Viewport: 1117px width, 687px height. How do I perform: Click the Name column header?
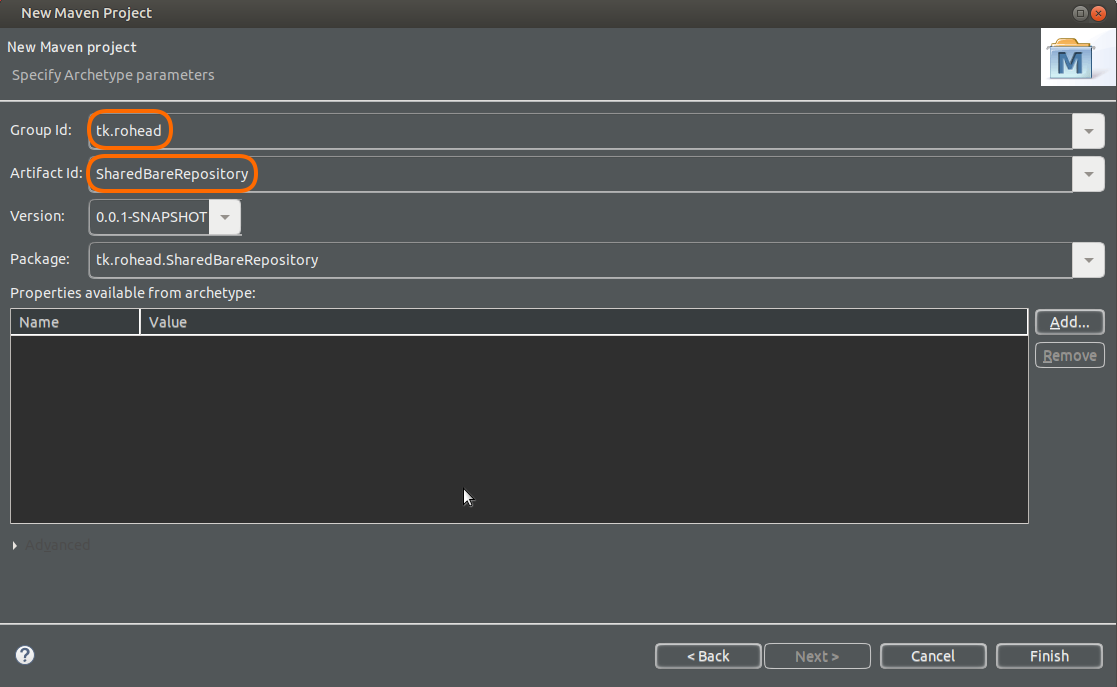pos(75,322)
